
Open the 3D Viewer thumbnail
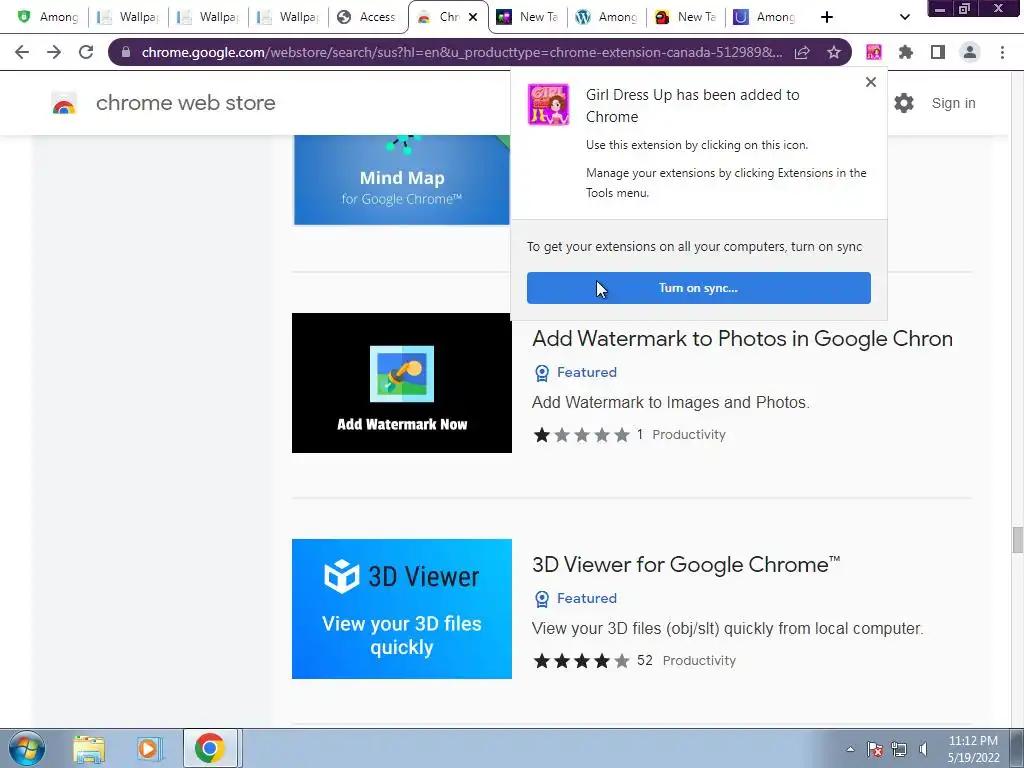tap(402, 609)
